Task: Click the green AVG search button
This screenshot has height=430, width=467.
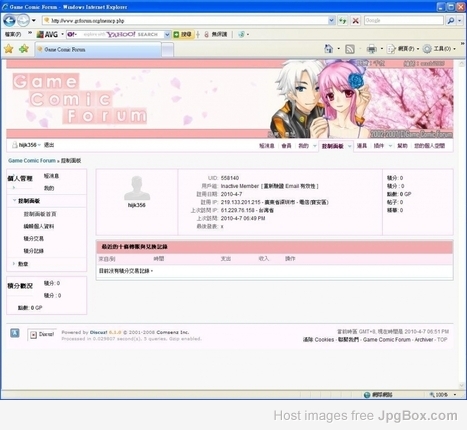Action: click(183, 34)
